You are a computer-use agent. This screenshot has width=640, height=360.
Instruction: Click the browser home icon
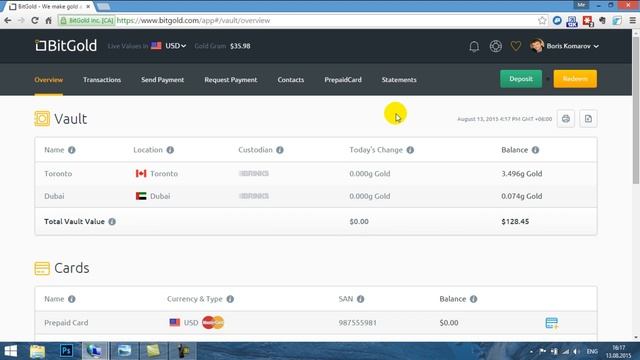point(48,20)
